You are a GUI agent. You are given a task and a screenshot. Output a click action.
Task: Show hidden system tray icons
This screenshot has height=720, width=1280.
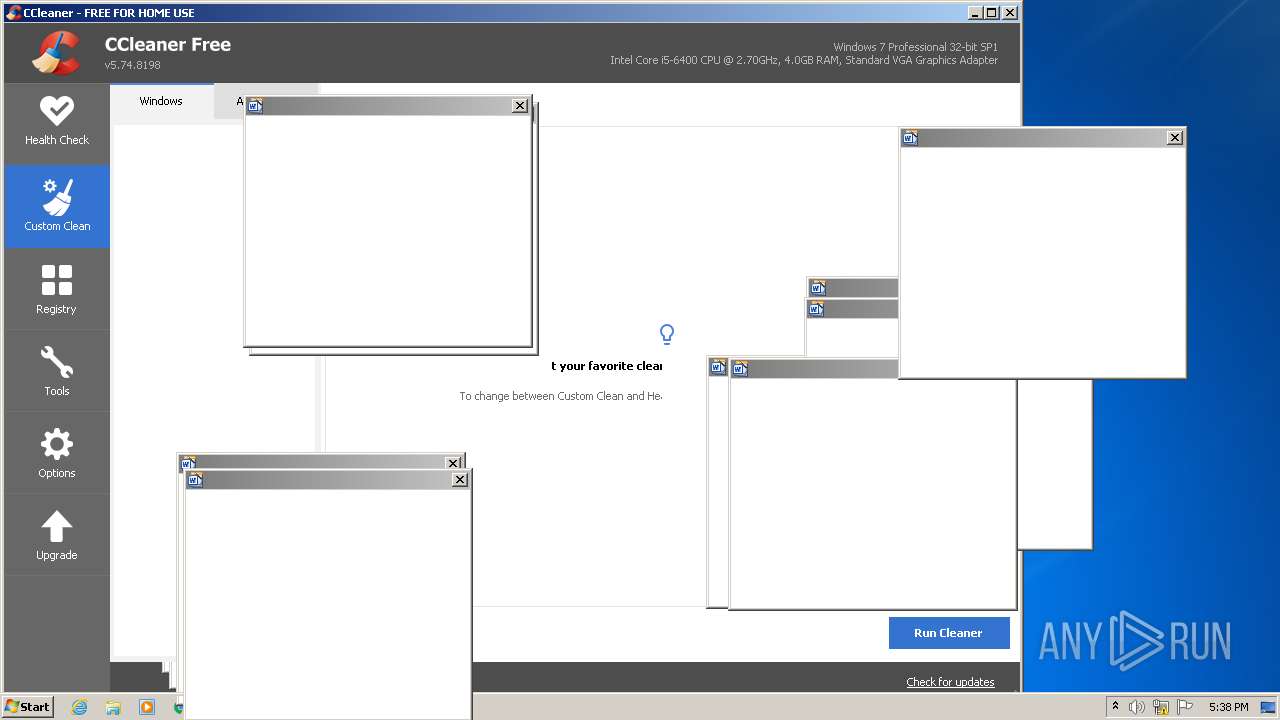click(x=1115, y=707)
